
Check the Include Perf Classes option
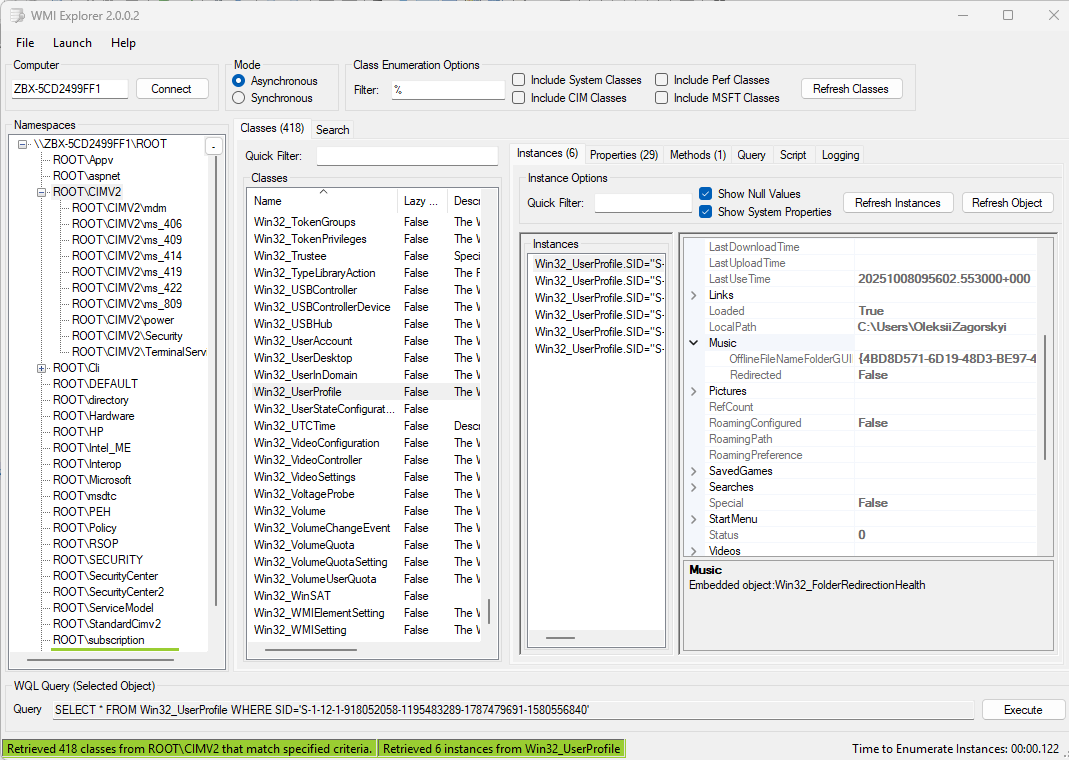coord(662,80)
